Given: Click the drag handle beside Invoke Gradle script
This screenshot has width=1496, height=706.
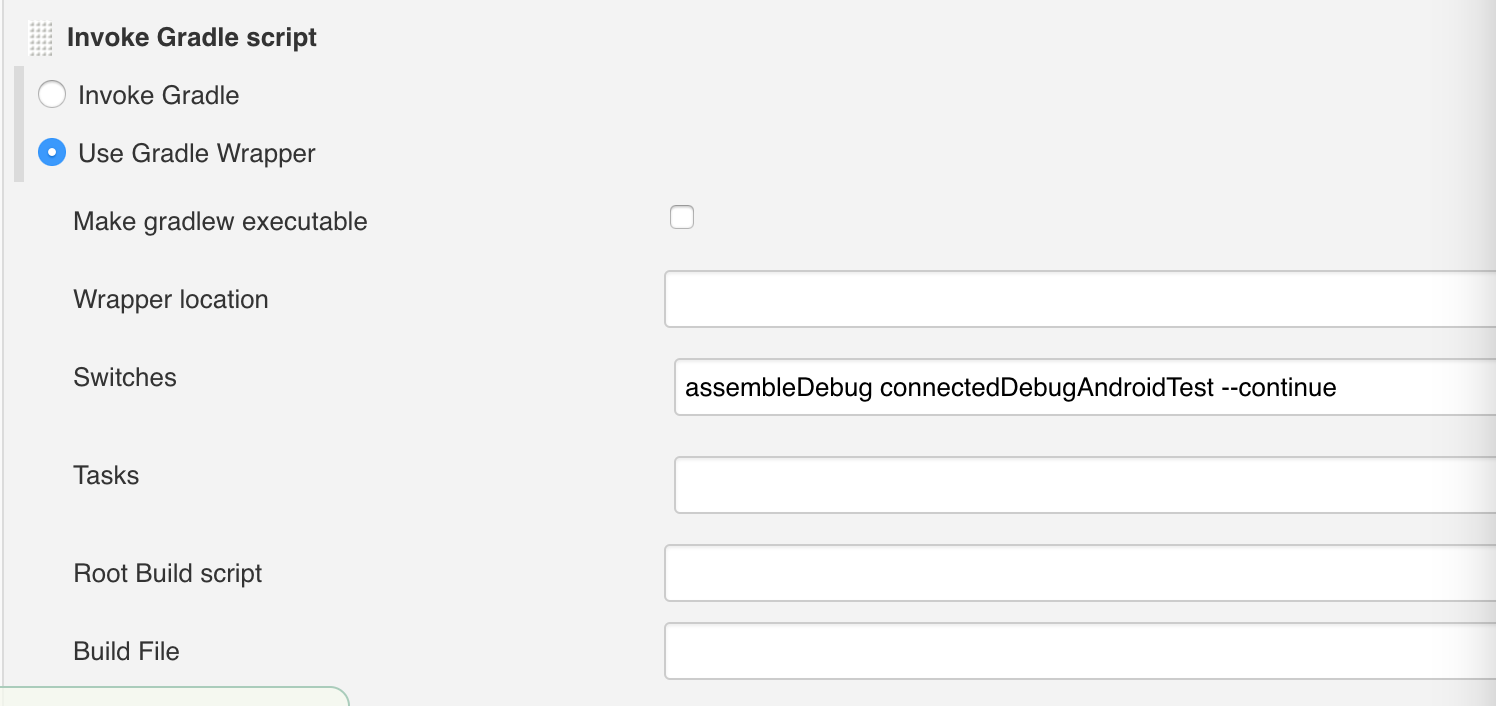Looking at the screenshot, I should click(x=41, y=39).
